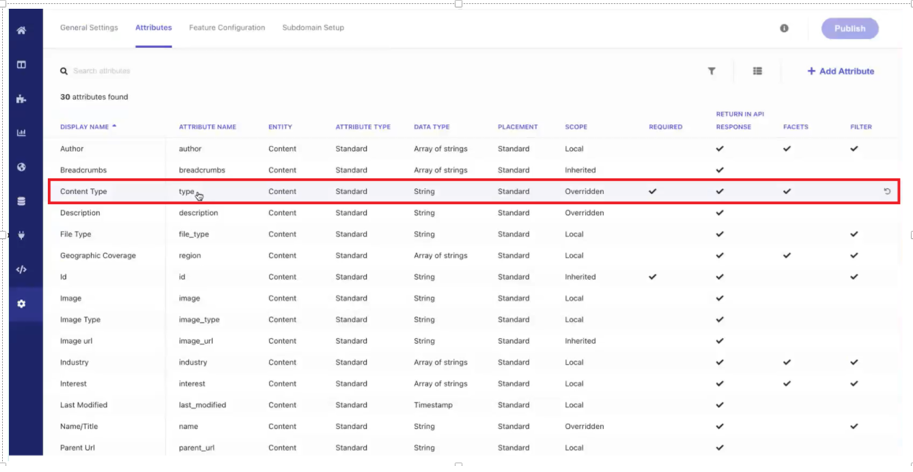Click the 'last_modified' attribute name cell

[203, 404]
